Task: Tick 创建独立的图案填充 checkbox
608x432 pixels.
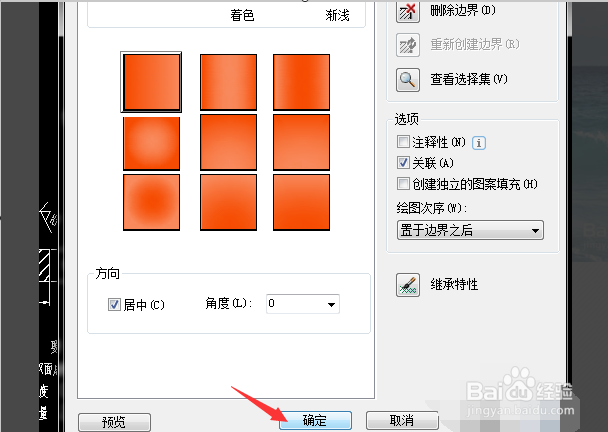Action: [403, 183]
